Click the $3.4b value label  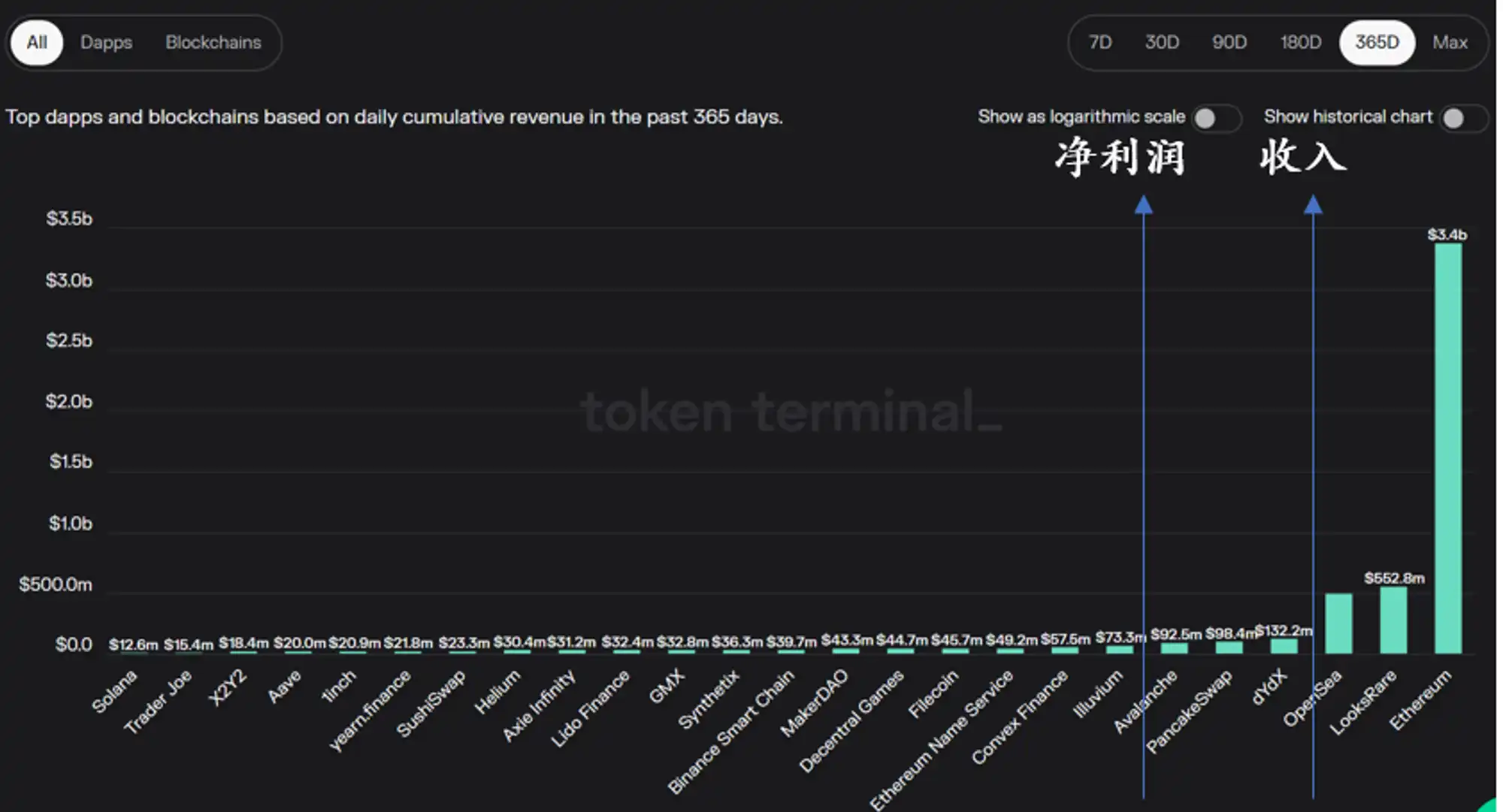pyautogui.click(x=1447, y=235)
